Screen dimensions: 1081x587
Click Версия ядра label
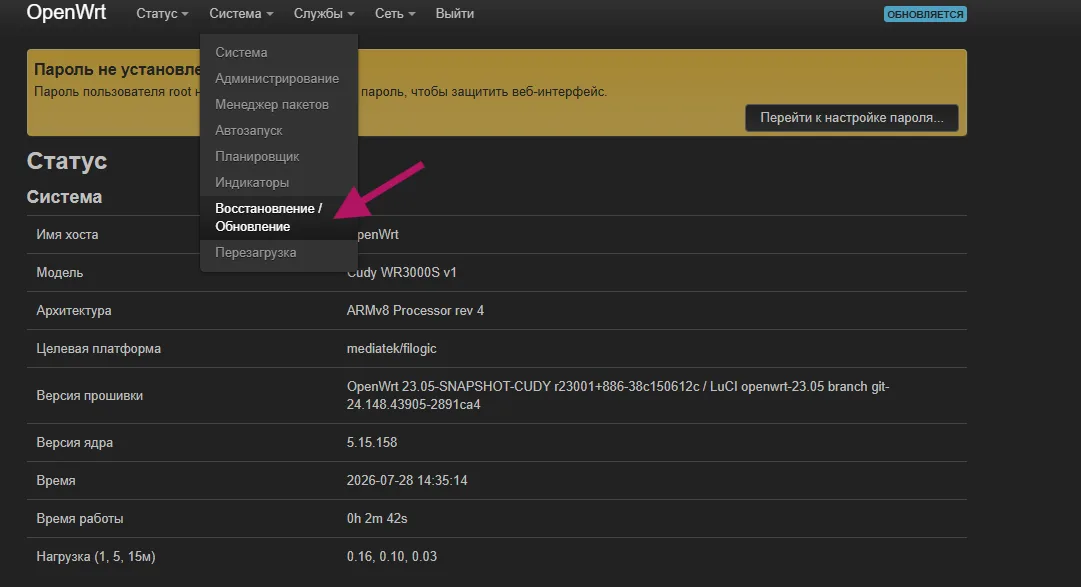tap(74, 442)
